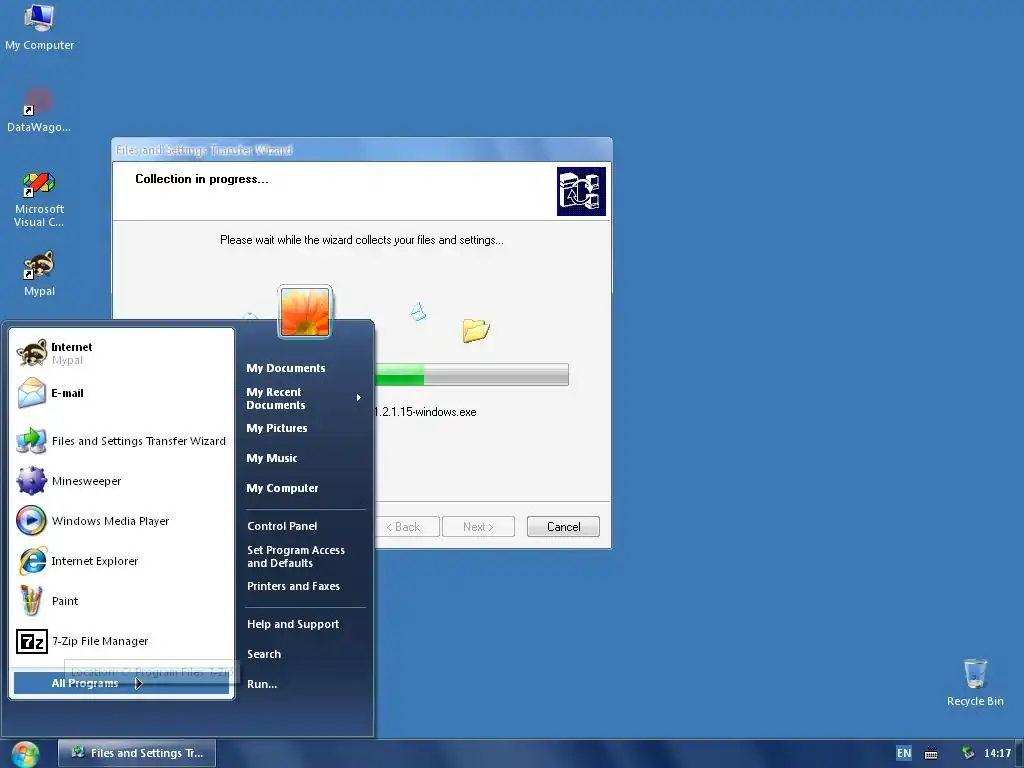
Task: Click the on-screen keyboard tray icon
Action: pos(931,754)
